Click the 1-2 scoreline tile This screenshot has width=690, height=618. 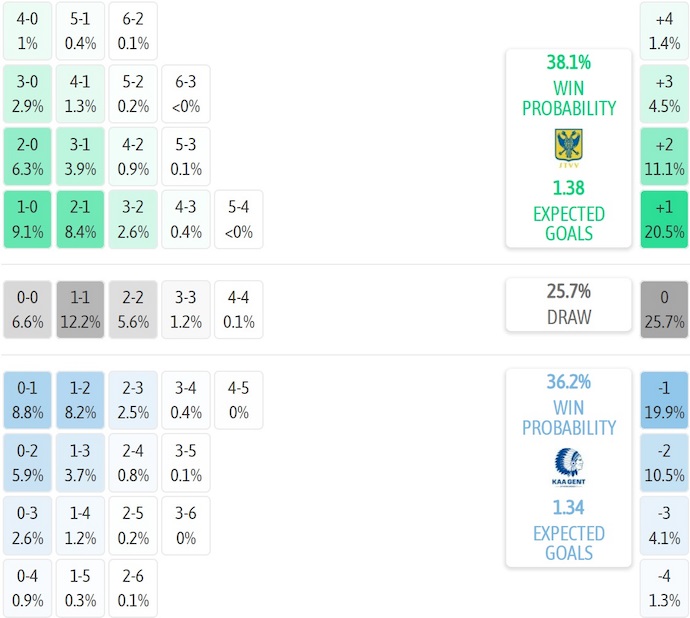[81, 400]
